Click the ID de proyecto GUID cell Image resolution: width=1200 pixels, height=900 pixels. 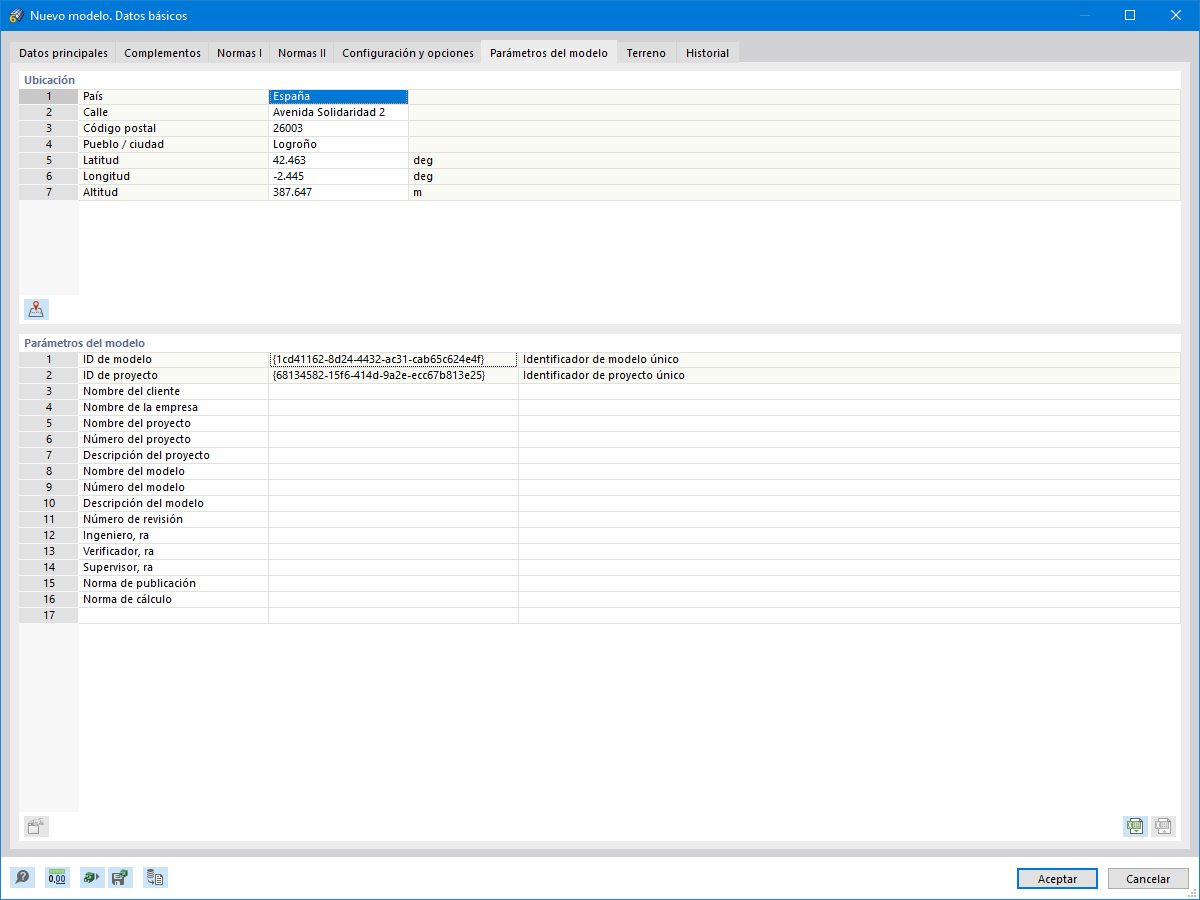click(393, 375)
